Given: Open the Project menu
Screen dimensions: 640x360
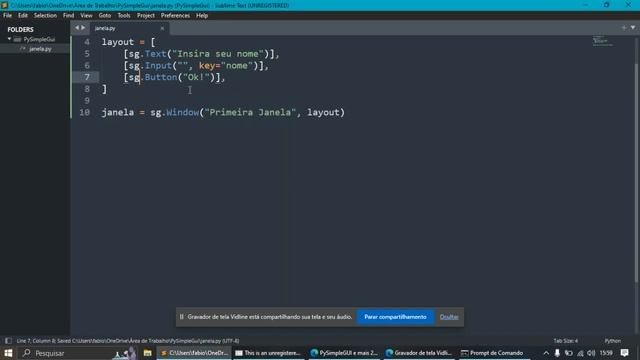Looking at the screenshot, I should 146,16.
